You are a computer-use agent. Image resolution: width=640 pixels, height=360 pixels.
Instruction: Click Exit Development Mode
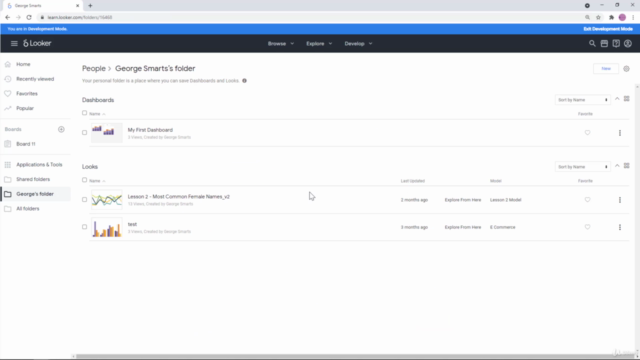(x=608, y=29)
